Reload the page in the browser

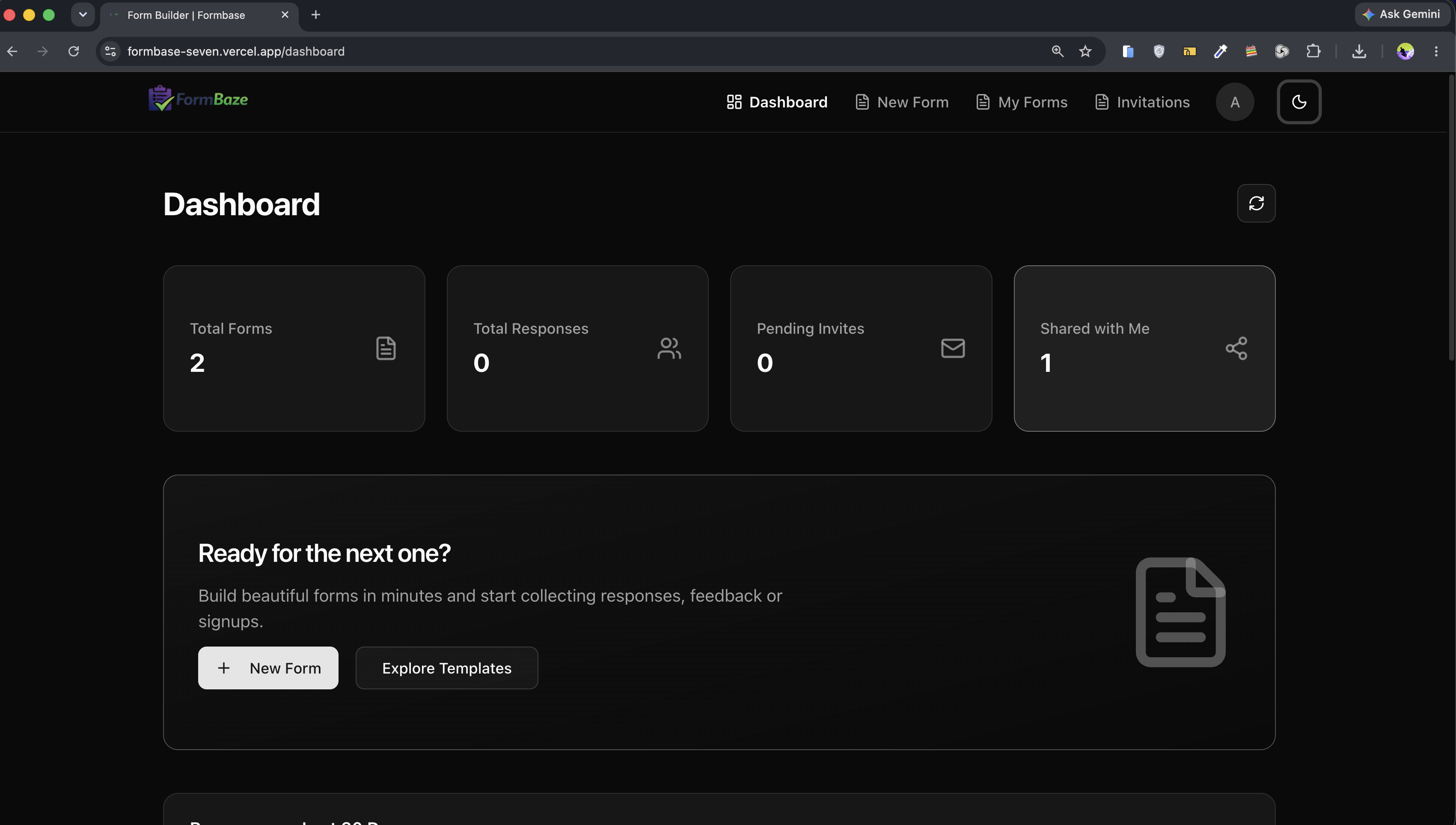[74, 51]
